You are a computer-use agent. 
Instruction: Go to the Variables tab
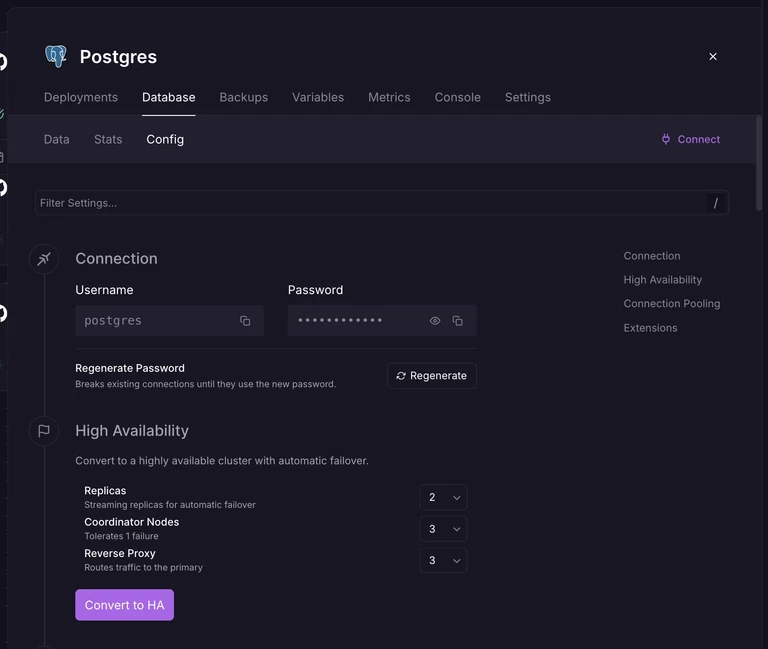click(318, 97)
